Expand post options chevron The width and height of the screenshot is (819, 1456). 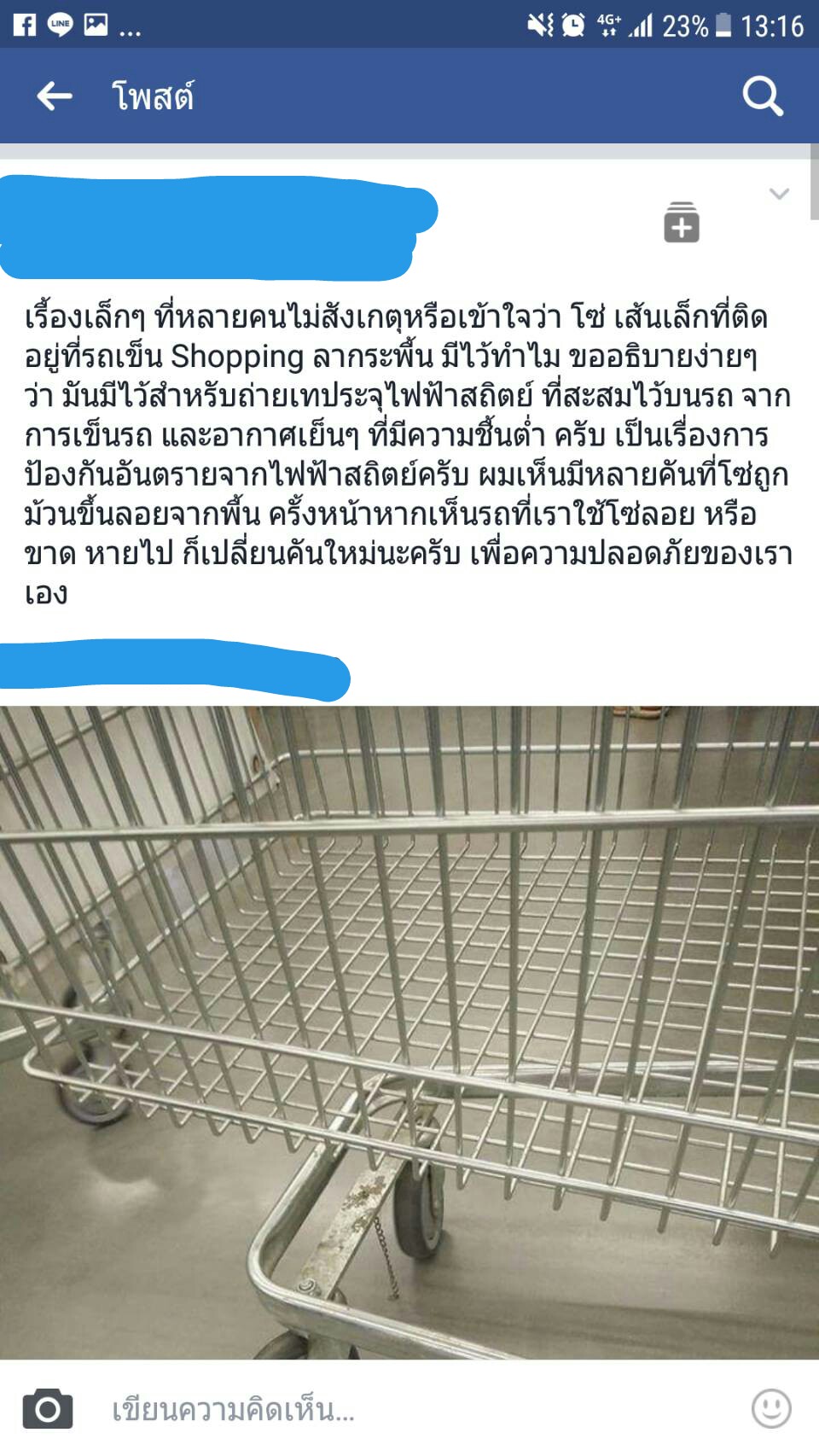click(x=779, y=194)
